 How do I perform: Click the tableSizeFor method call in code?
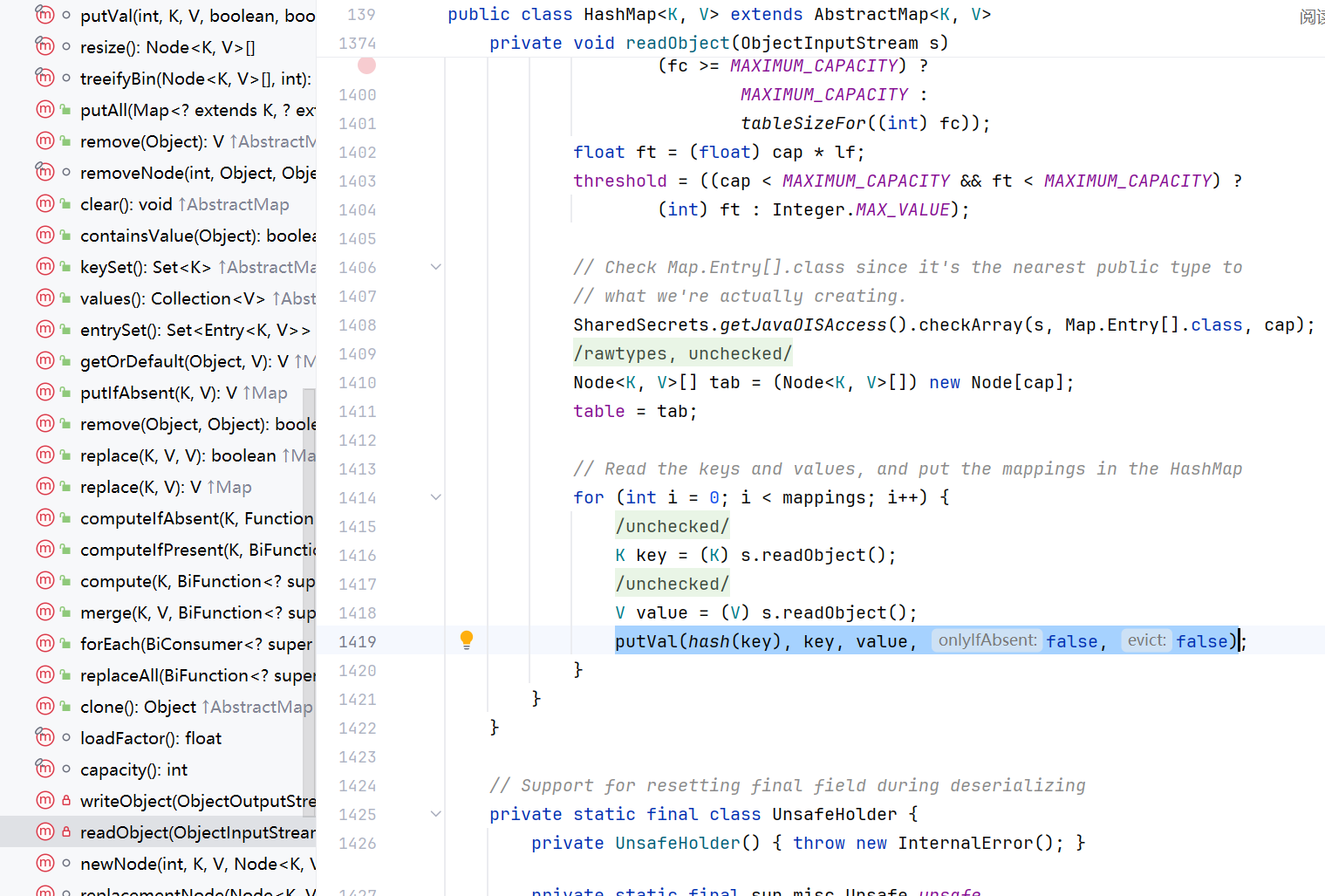(x=803, y=123)
